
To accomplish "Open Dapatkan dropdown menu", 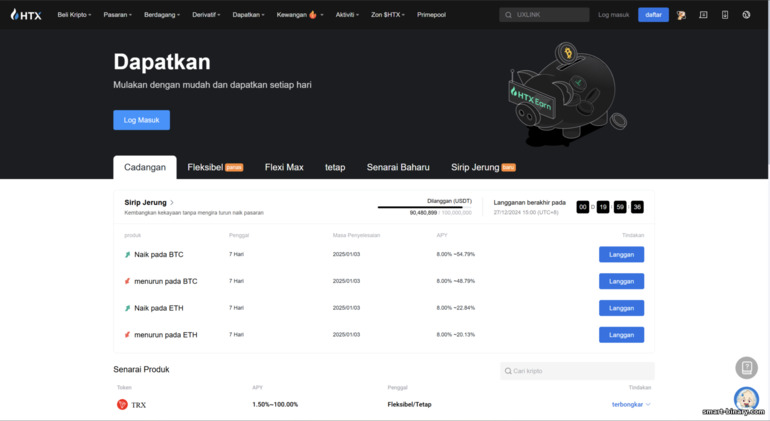I will point(248,15).
